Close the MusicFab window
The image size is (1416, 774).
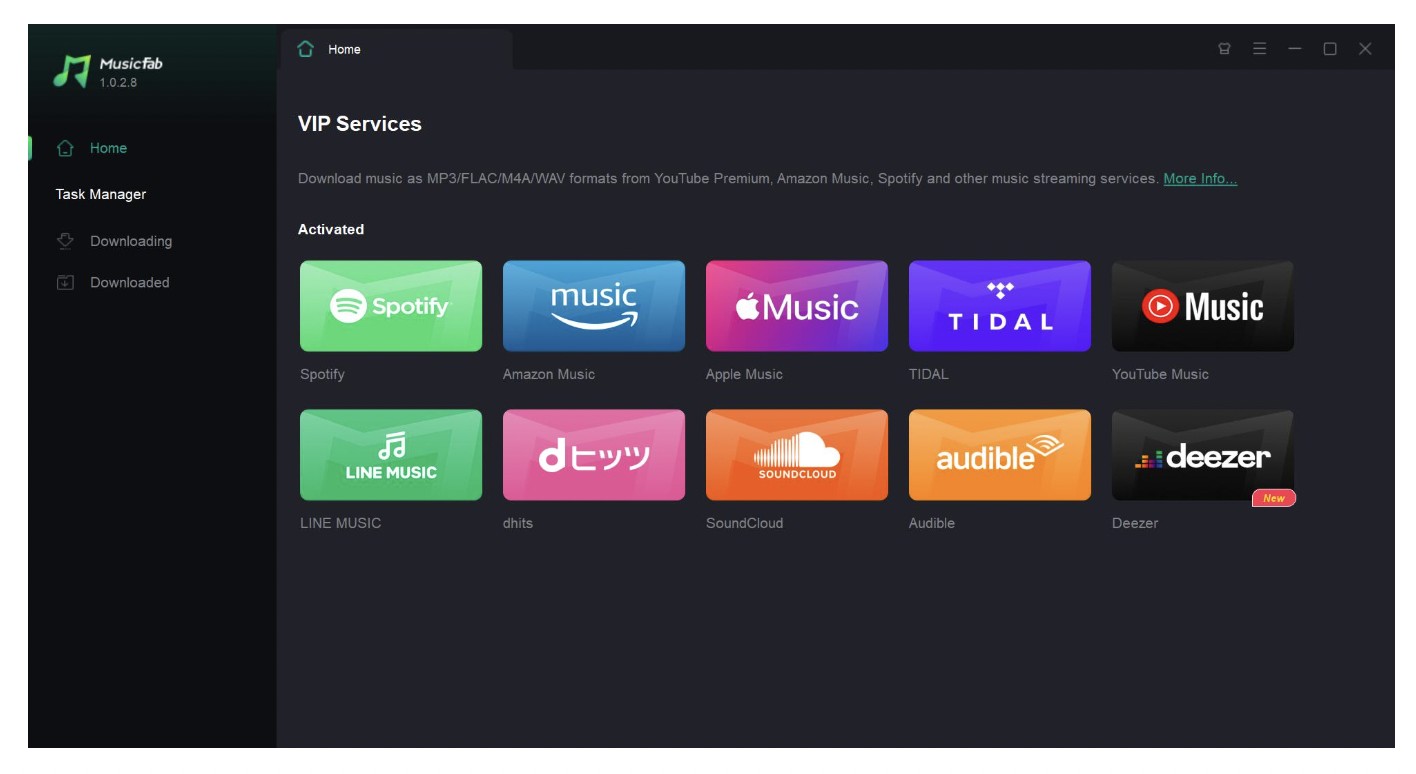point(1365,49)
